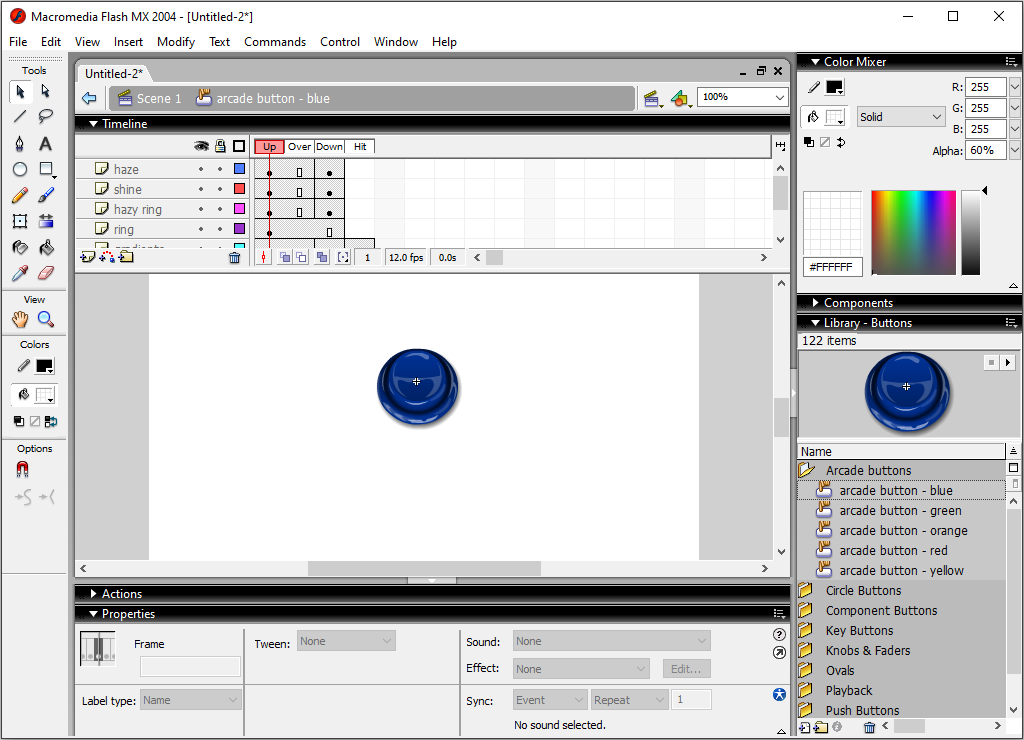Show all layers as outlines
This screenshot has height=740, width=1024.
238,146
